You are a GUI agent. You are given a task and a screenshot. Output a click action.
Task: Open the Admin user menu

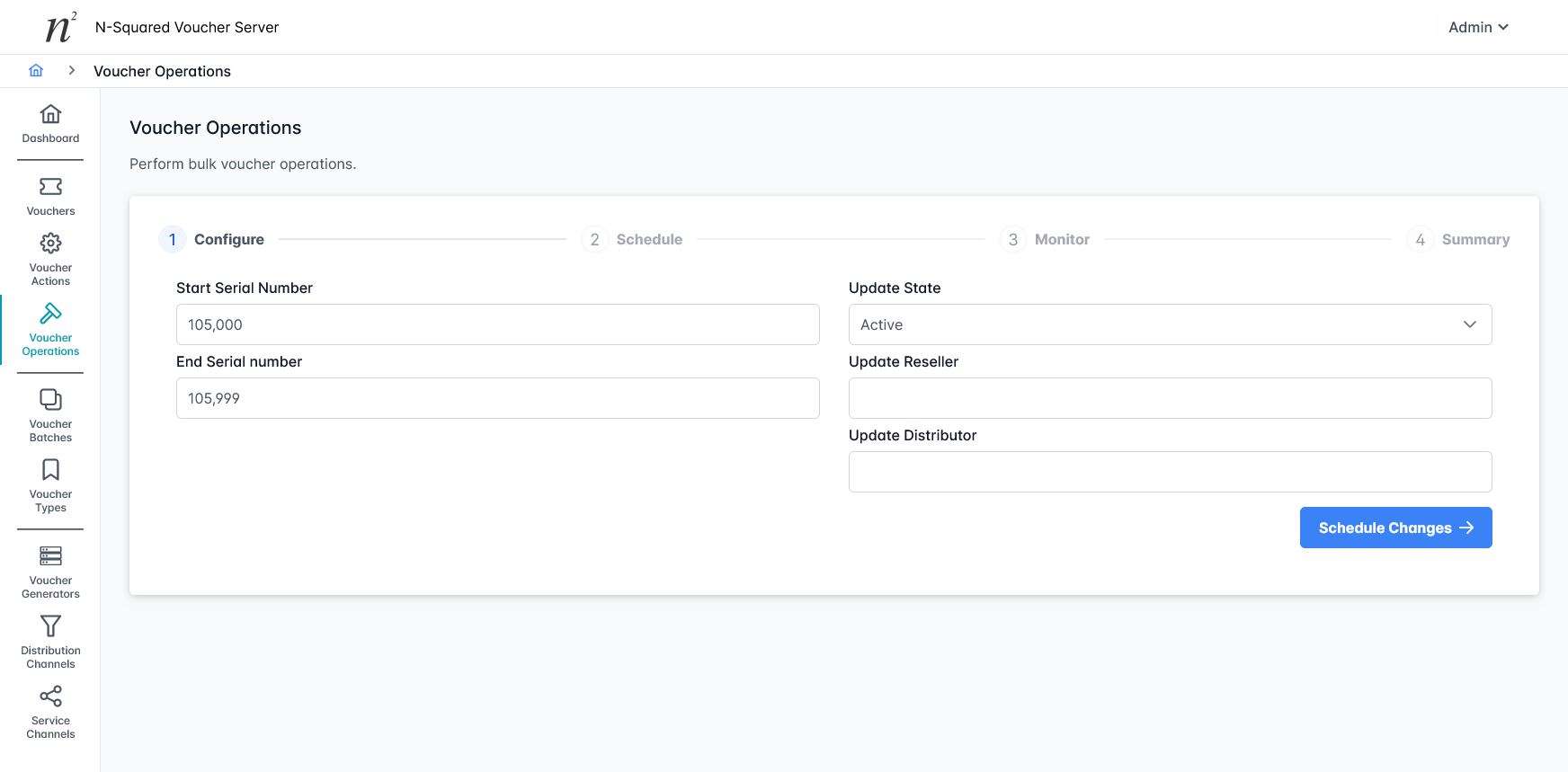click(x=1477, y=28)
